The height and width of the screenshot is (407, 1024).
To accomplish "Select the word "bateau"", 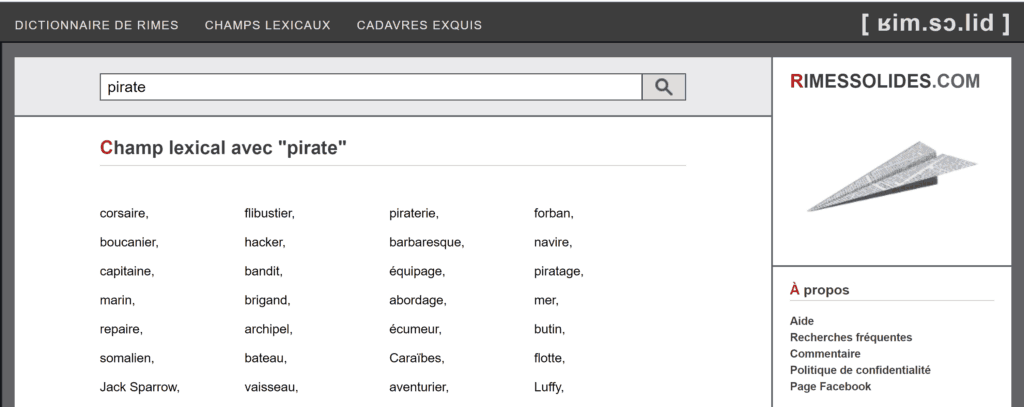I will pyautogui.click(x=264, y=359).
